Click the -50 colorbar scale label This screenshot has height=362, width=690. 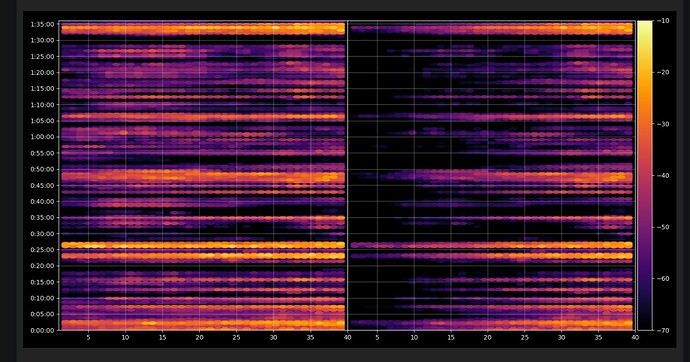tap(663, 227)
